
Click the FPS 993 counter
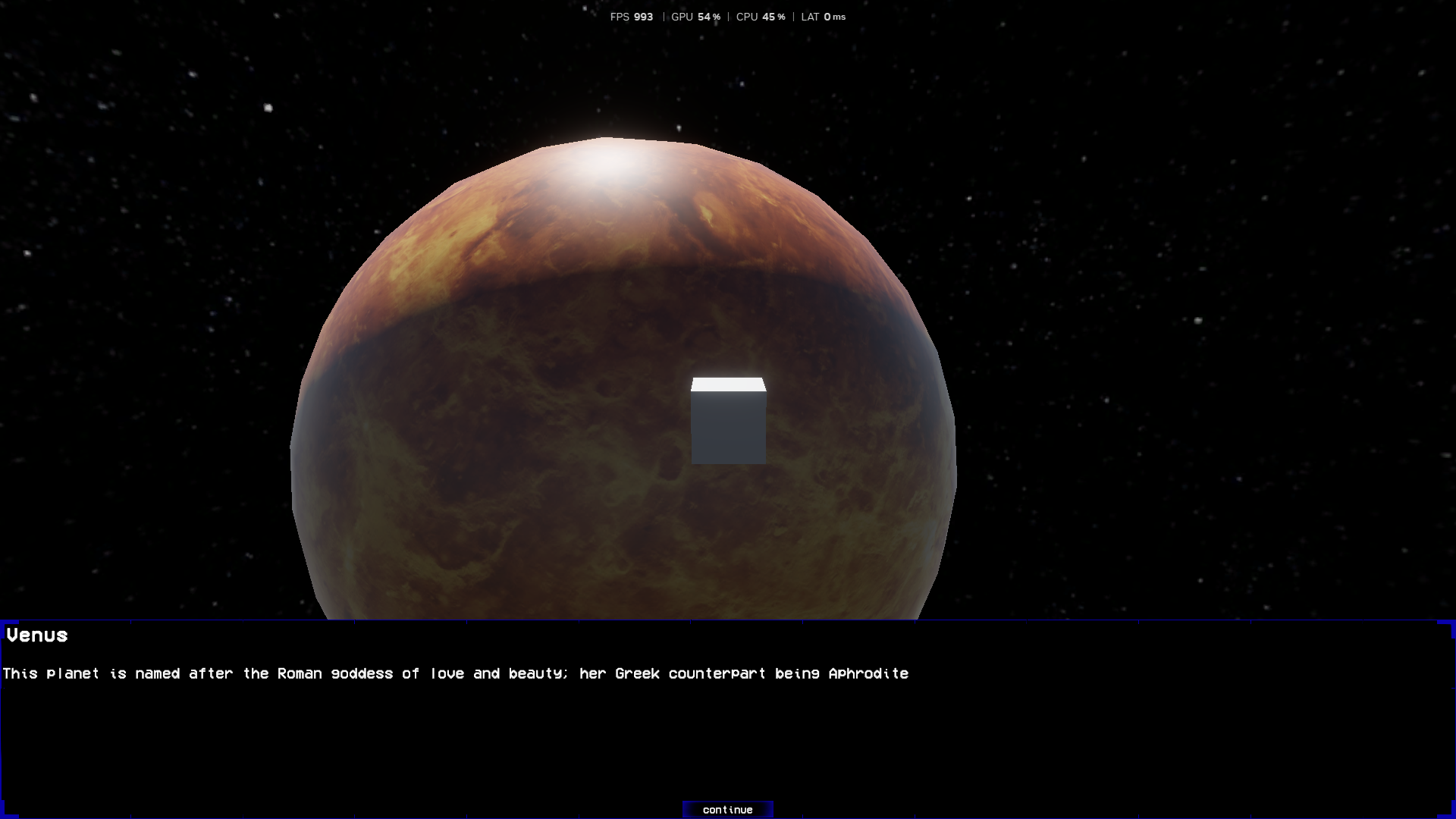tap(631, 17)
